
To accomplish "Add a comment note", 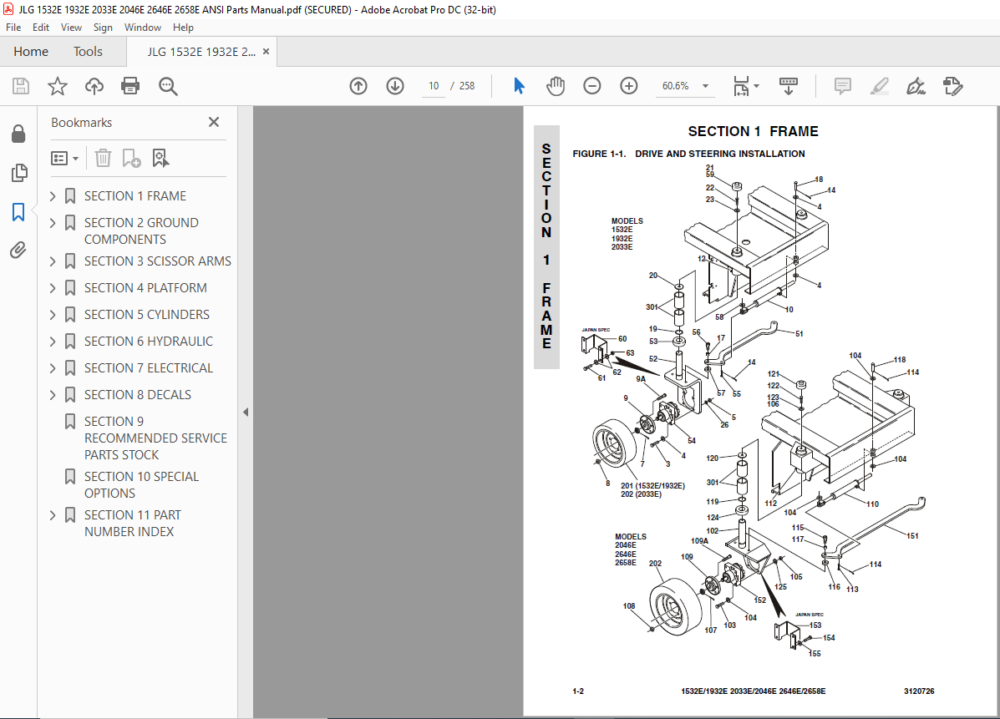I will coord(842,86).
